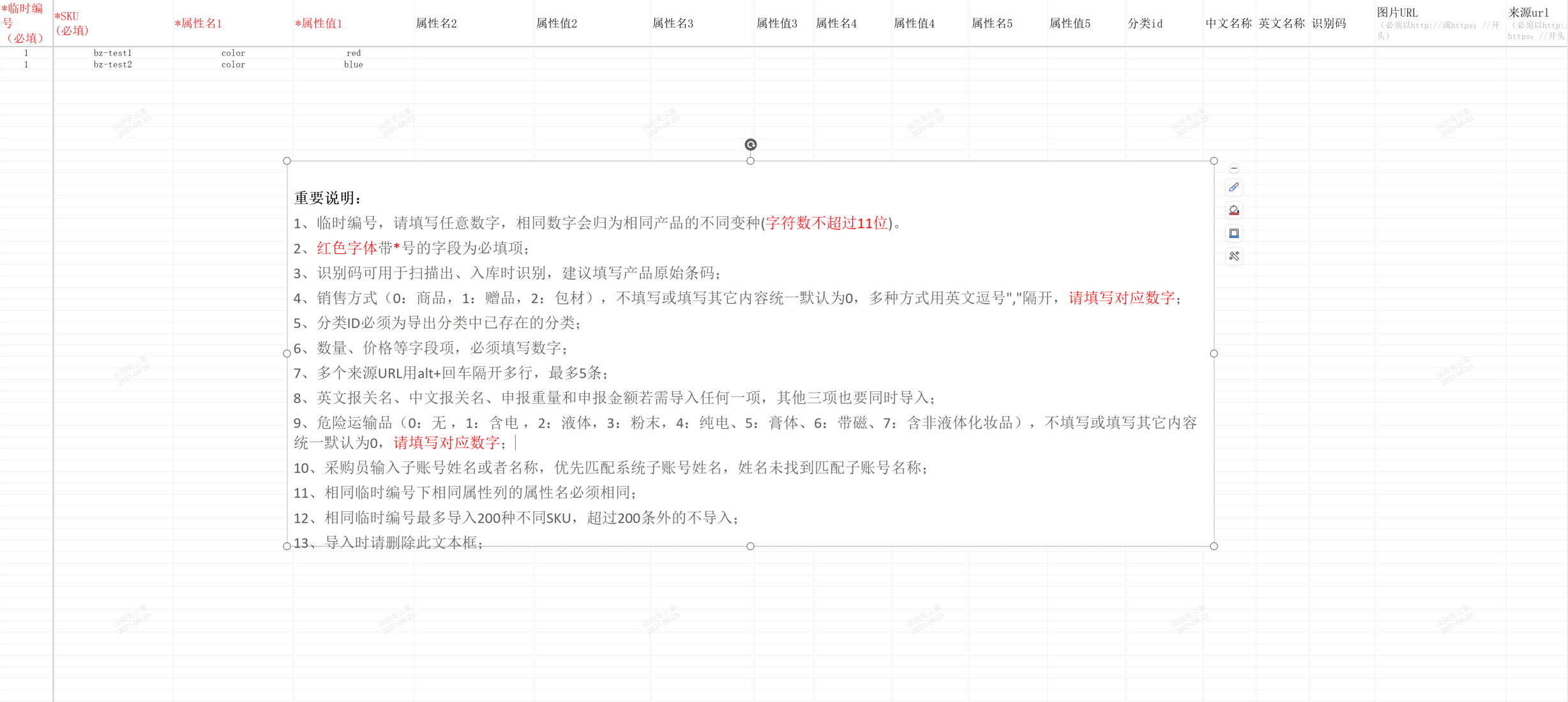Click the top-left resize handle of text box
This screenshot has height=702, width=1568.
(x=287, y=161)
